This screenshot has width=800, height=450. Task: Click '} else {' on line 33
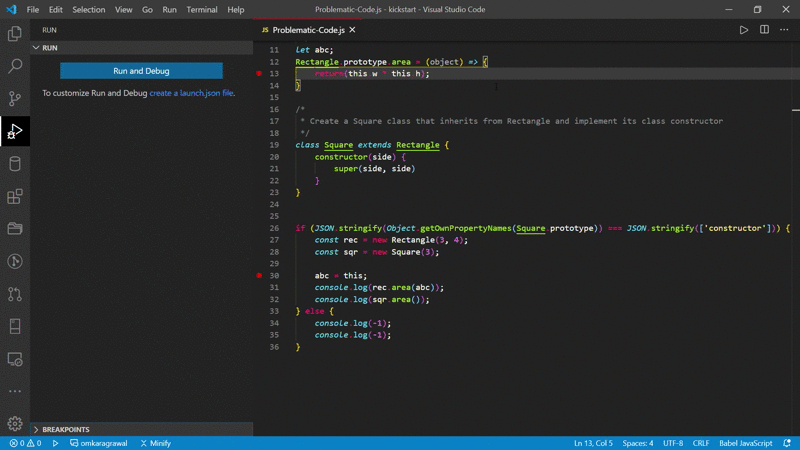[x=314, y=311]
